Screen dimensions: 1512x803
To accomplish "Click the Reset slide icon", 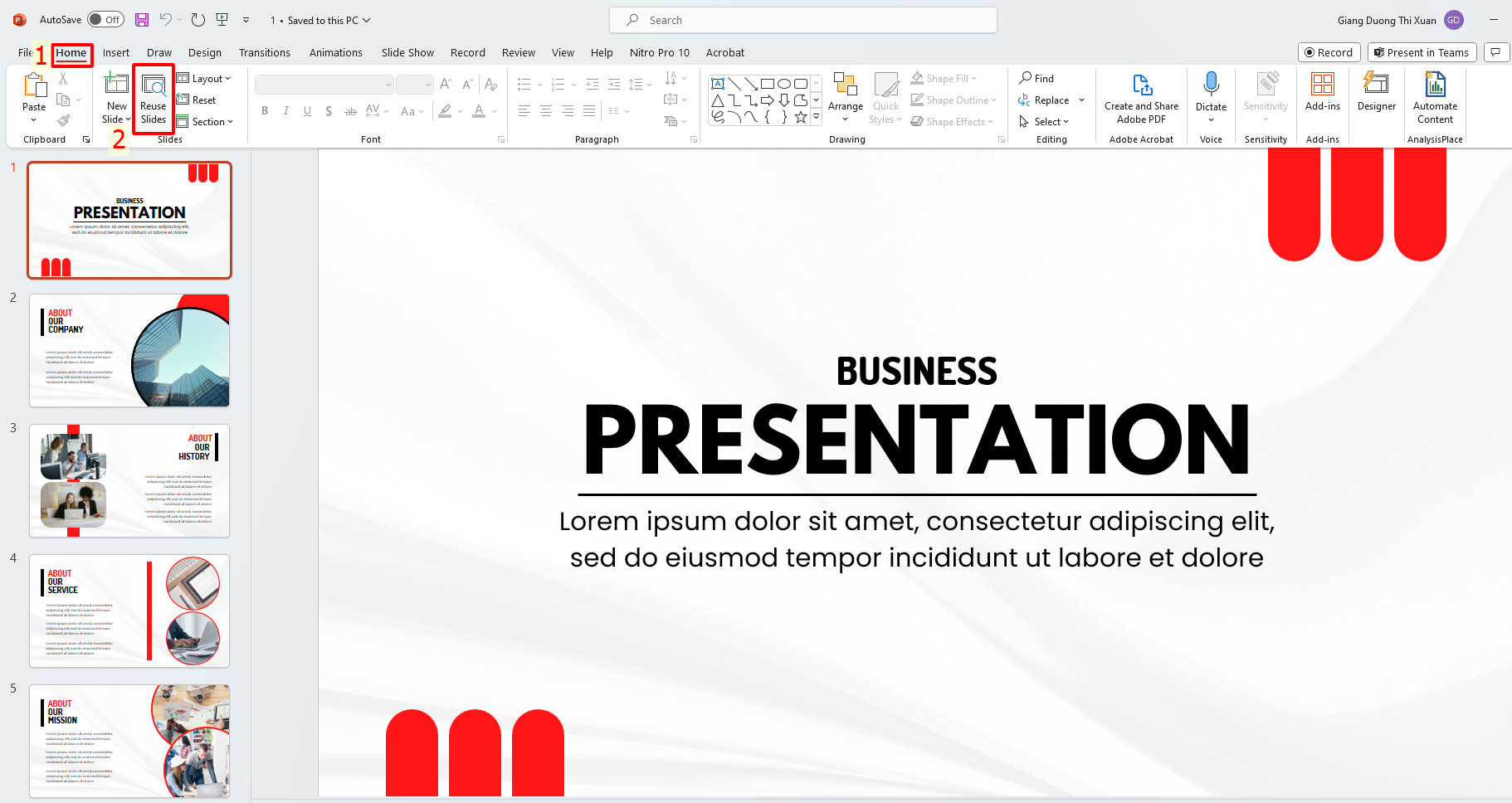I will click(x=183, y=100).
